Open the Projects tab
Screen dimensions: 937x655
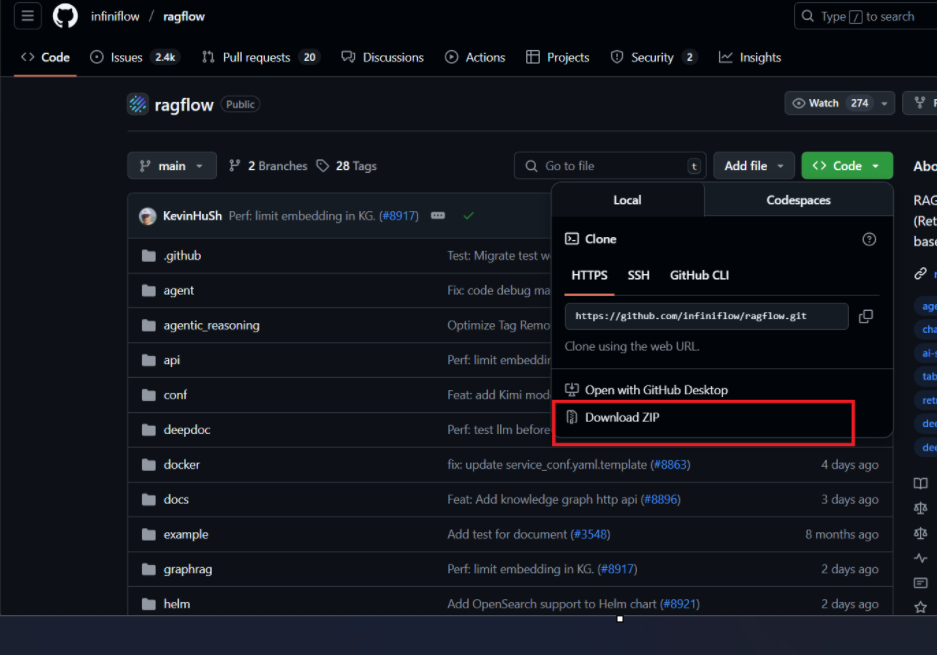click(x=558, y=57)
